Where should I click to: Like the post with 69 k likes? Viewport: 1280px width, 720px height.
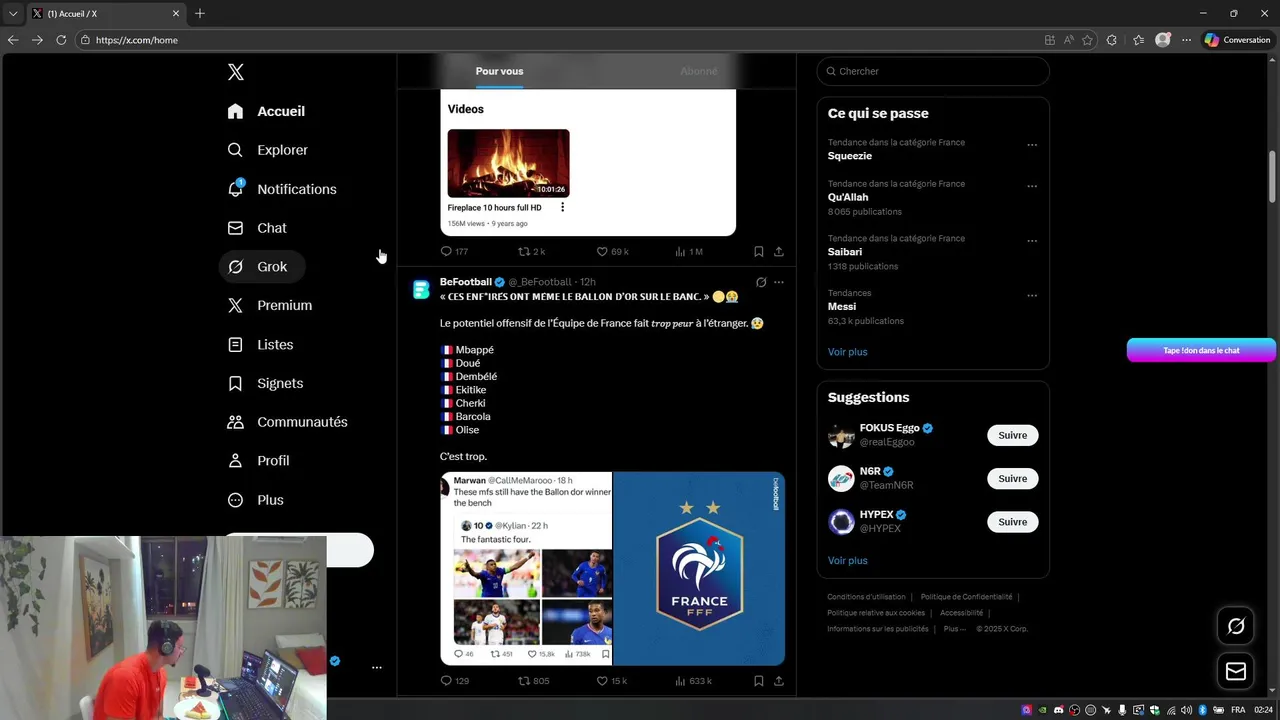(x=612, y=252)
